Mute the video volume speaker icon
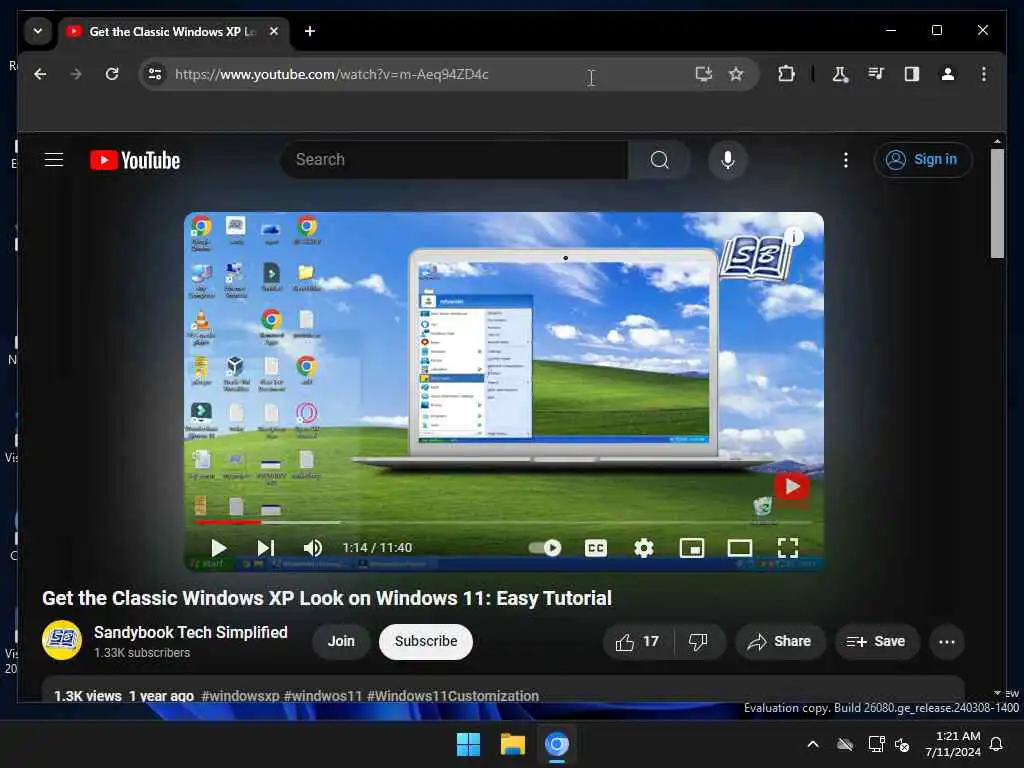Viewport: 1024px width, 768px height. tap(313, 547)
